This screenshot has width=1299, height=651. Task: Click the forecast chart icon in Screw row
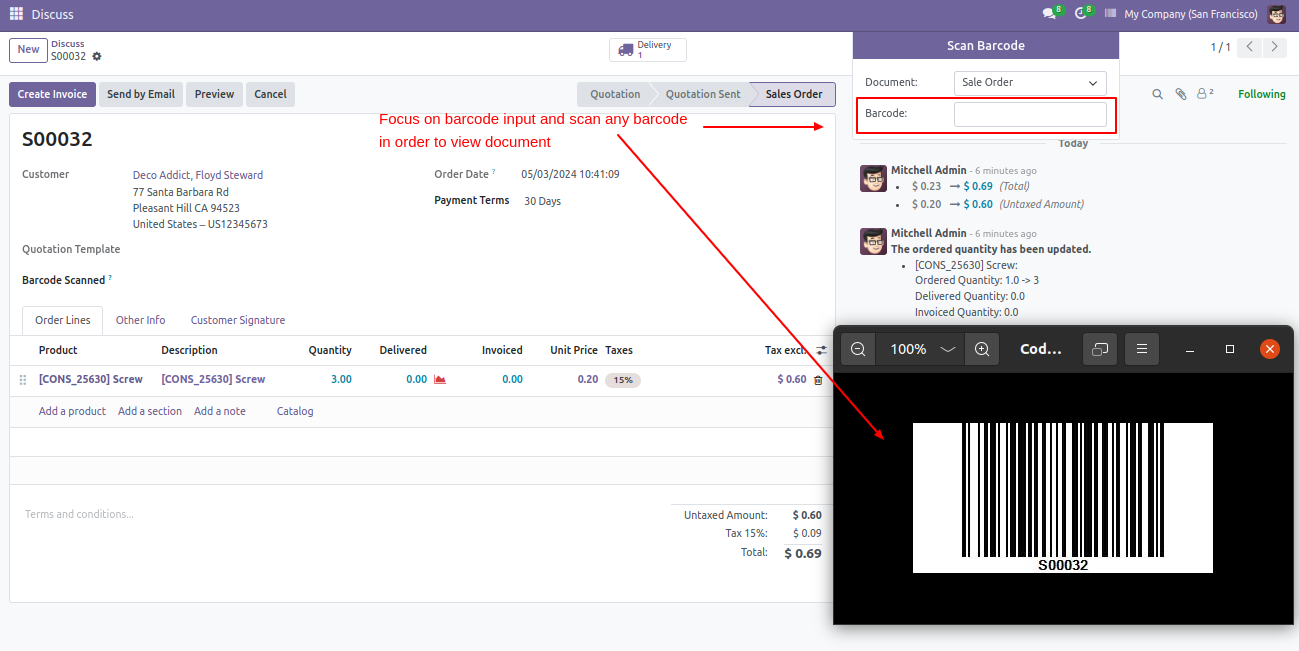439,380
